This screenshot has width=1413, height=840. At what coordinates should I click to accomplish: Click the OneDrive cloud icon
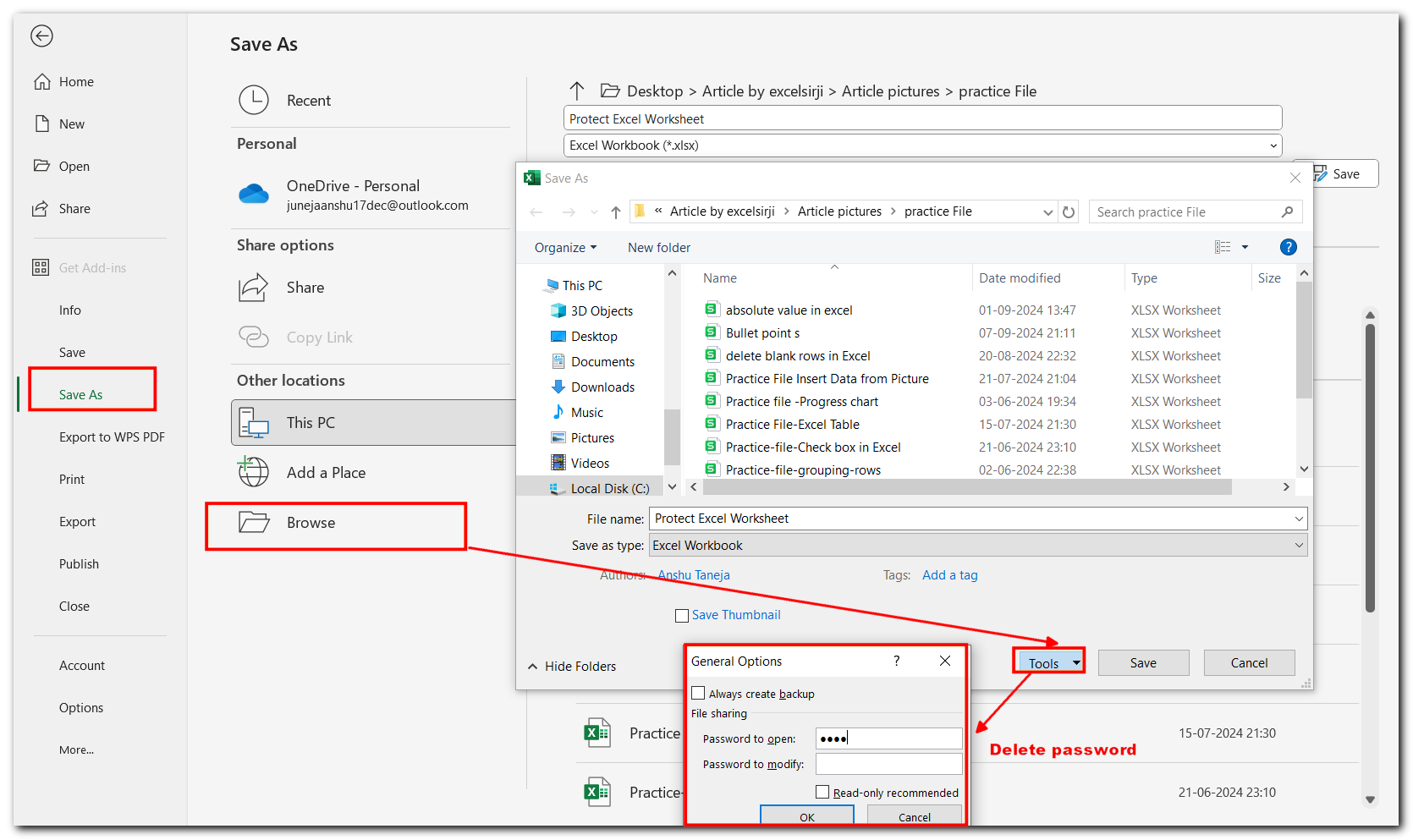point(253,195)
